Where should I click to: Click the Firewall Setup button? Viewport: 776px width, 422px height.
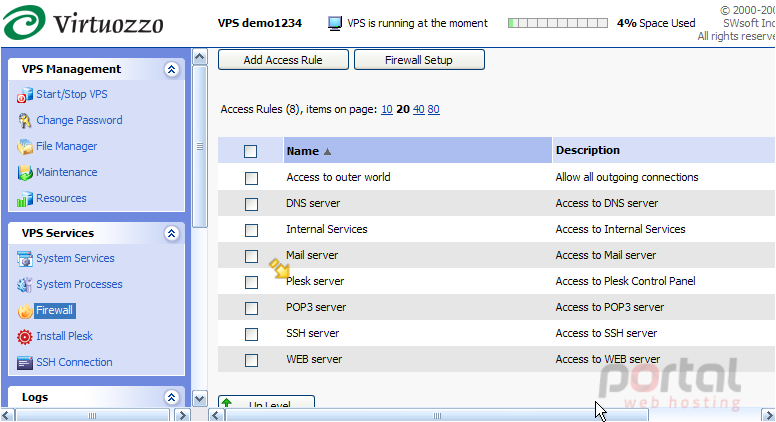tap(419, 60)
